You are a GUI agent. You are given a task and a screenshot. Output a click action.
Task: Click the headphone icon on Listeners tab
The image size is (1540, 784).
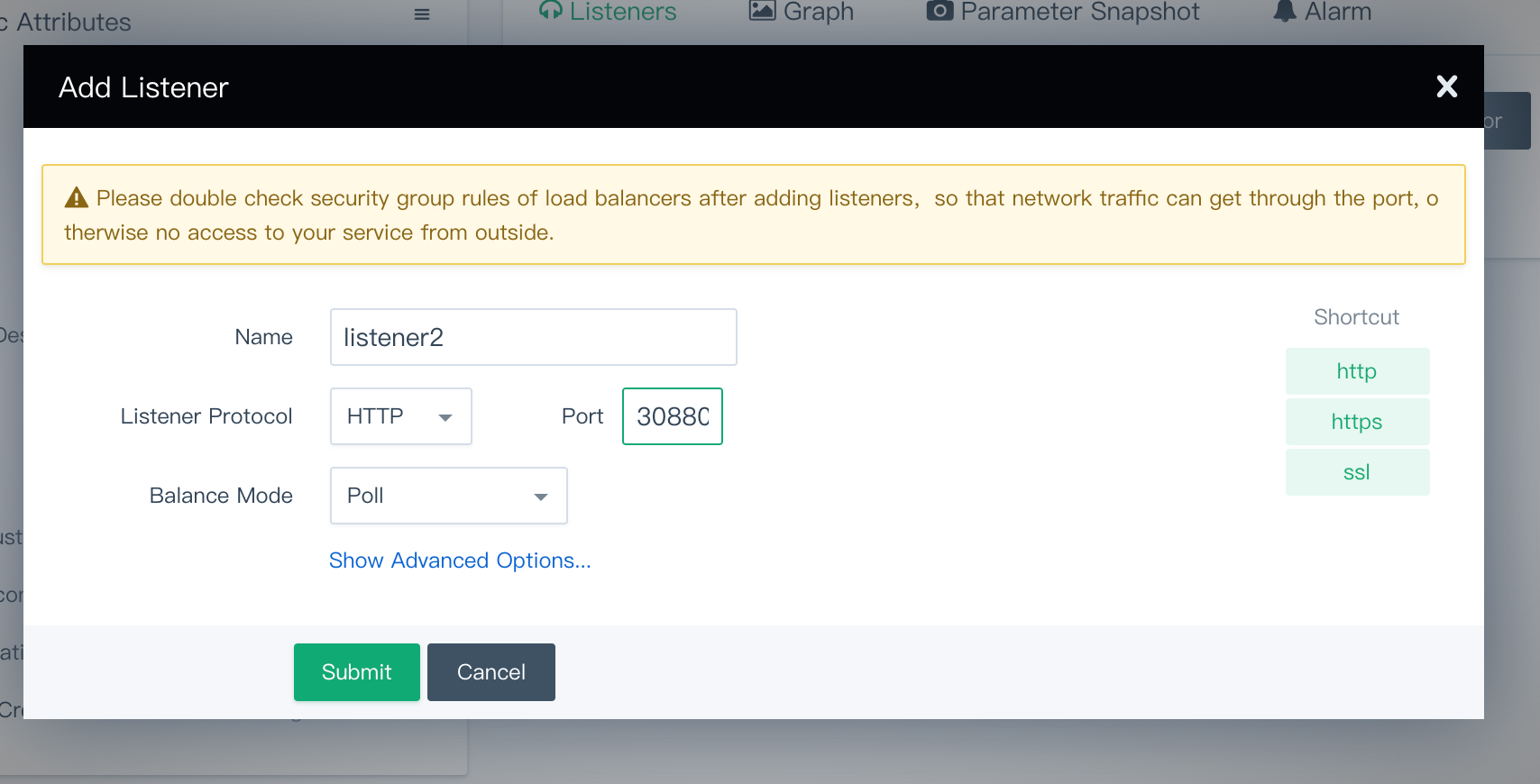click(550, 11)
